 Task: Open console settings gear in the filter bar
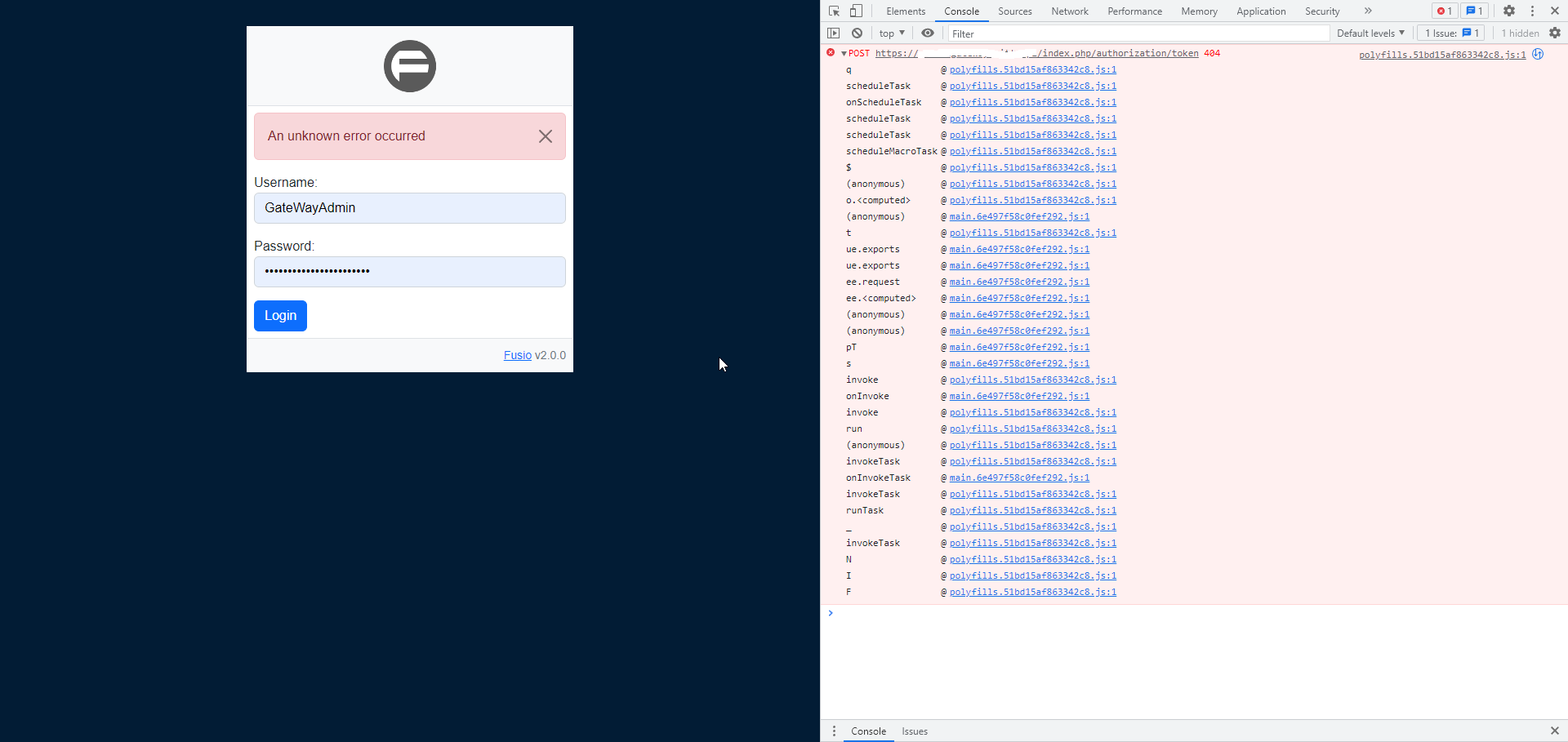(1555, 33)
